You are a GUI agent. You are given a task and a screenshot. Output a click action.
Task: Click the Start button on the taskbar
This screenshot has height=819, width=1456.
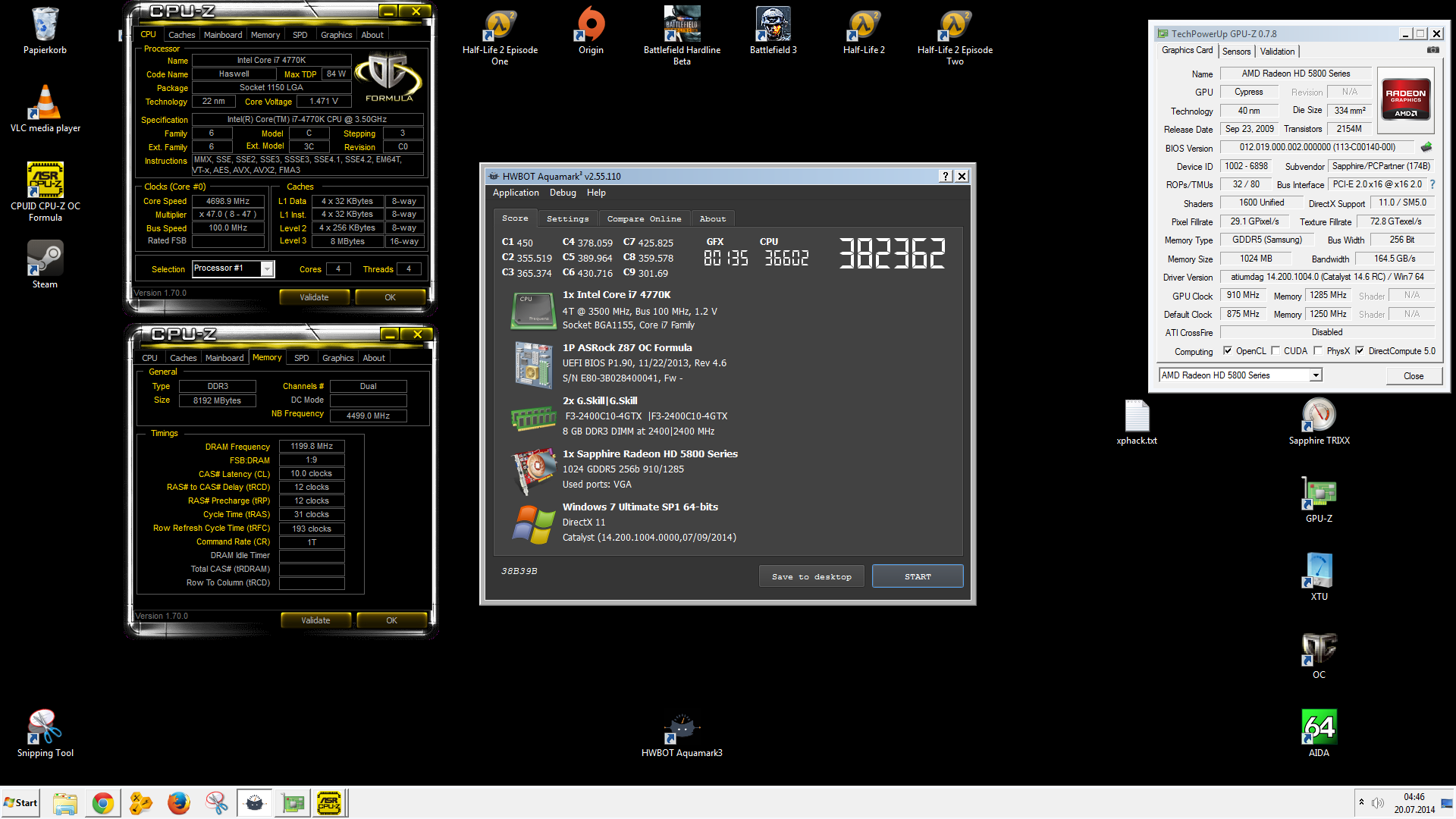click(x=20, y=803)
